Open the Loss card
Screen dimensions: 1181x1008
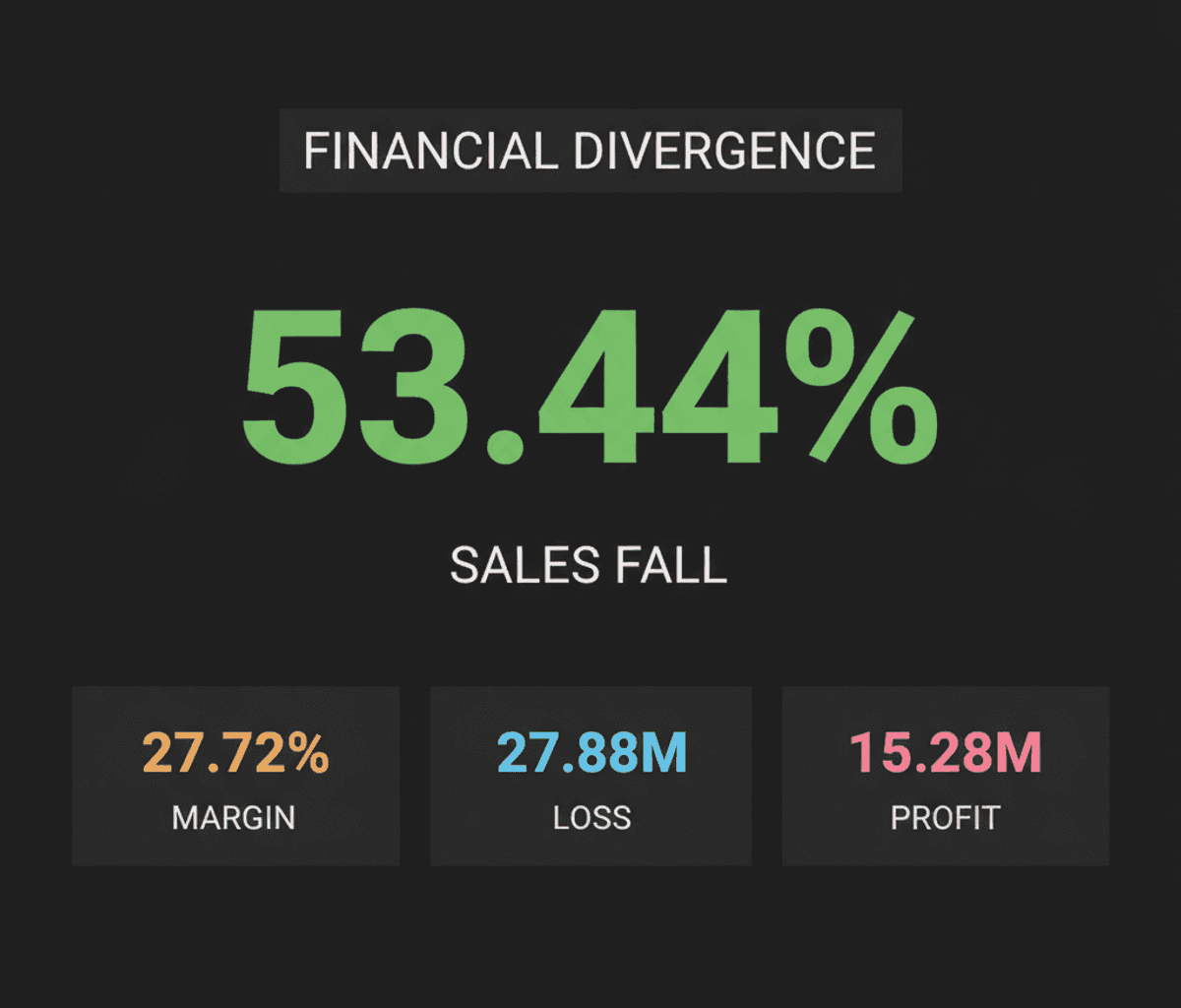pyautogui.click(x=590, y=776)
